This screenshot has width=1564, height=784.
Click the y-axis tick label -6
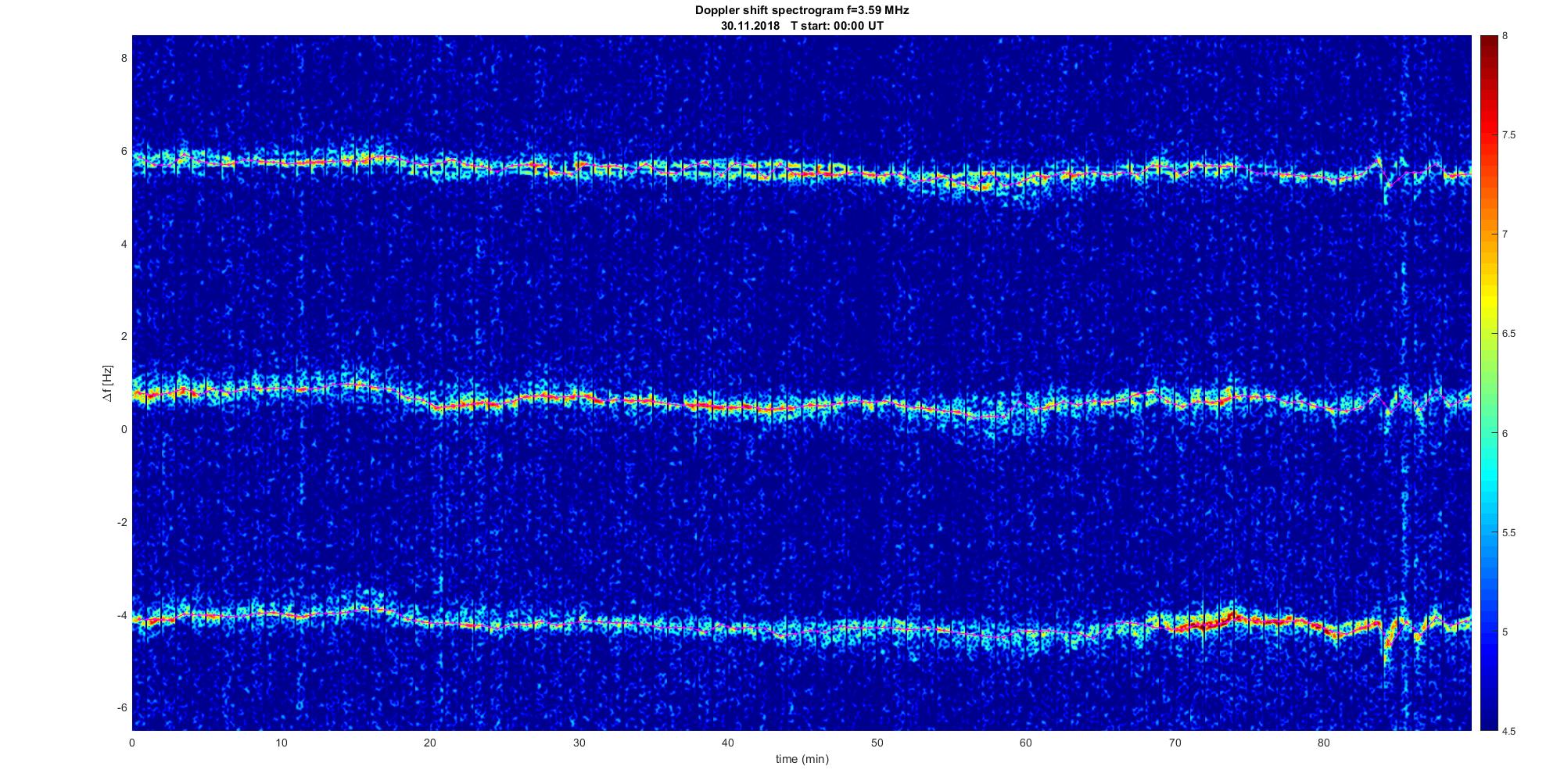[x=122, y=707]
